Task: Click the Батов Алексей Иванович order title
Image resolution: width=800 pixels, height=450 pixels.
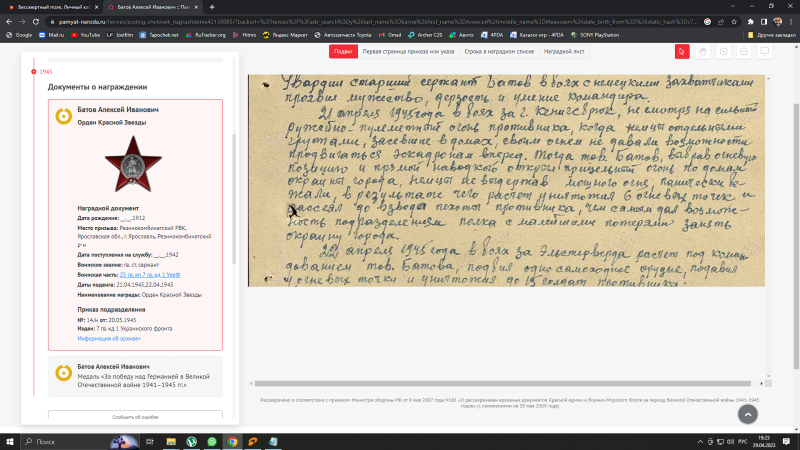Action: coord(118,110)
